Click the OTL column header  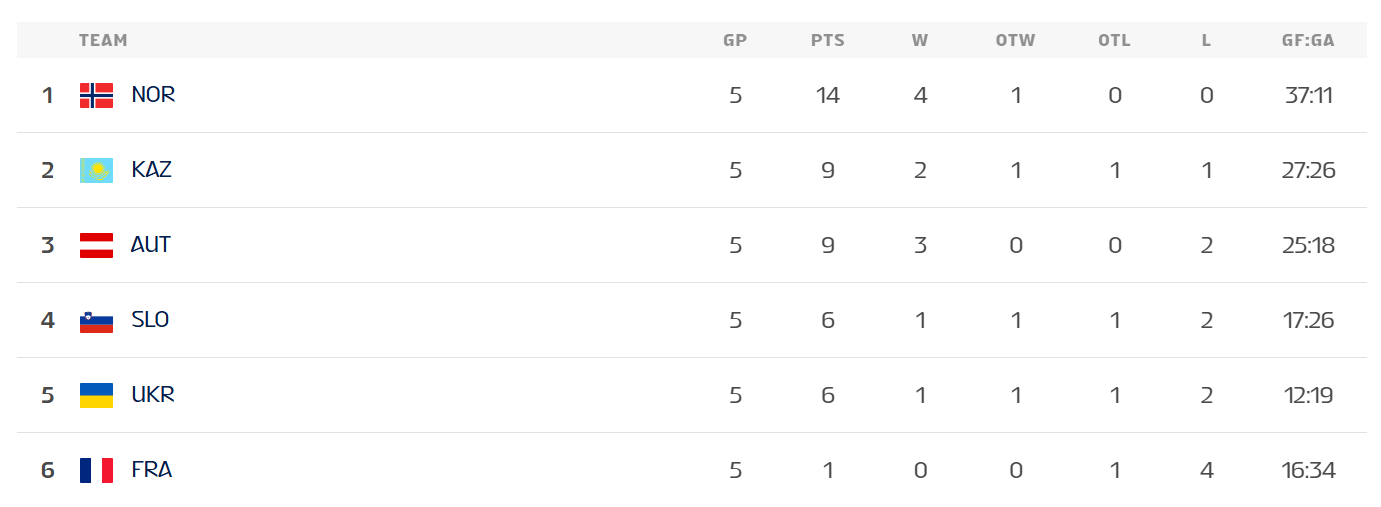1114,41
